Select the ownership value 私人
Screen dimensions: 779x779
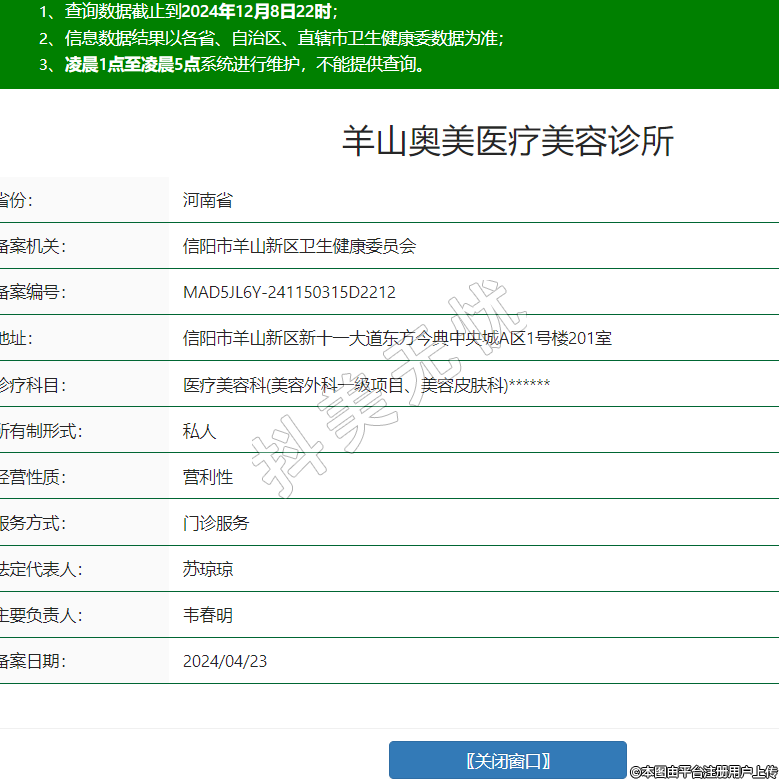(199, 431)
